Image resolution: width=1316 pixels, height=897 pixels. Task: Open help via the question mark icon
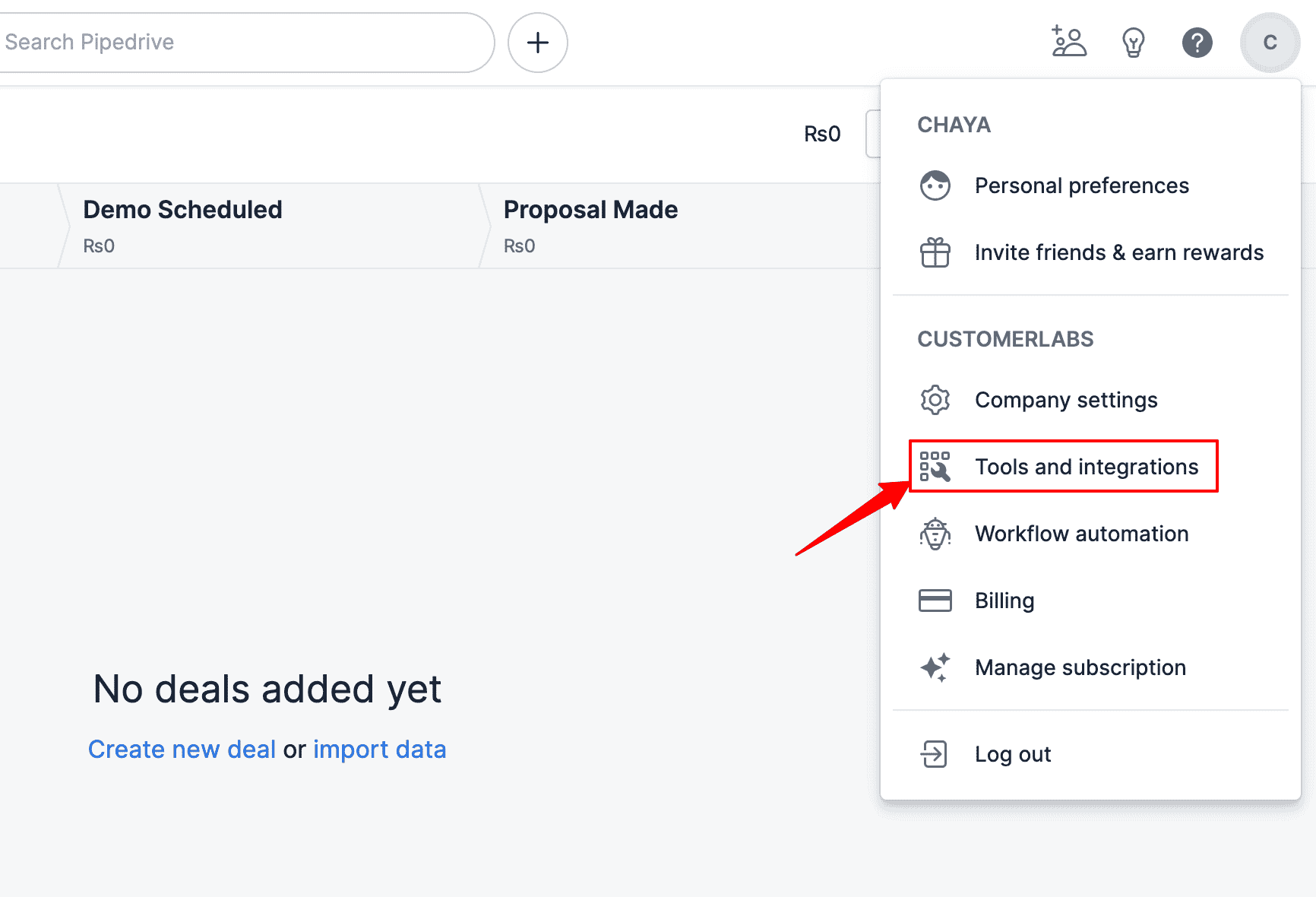click(x=1197, y=42)
